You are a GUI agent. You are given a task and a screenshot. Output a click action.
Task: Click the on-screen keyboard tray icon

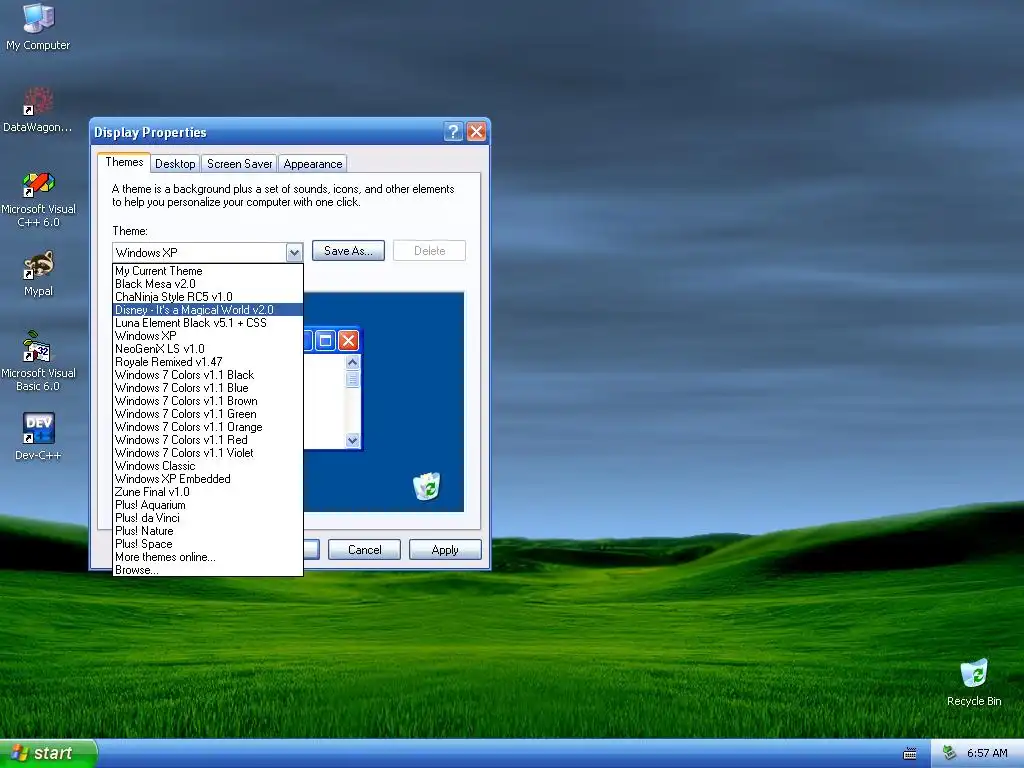[910, 754]
